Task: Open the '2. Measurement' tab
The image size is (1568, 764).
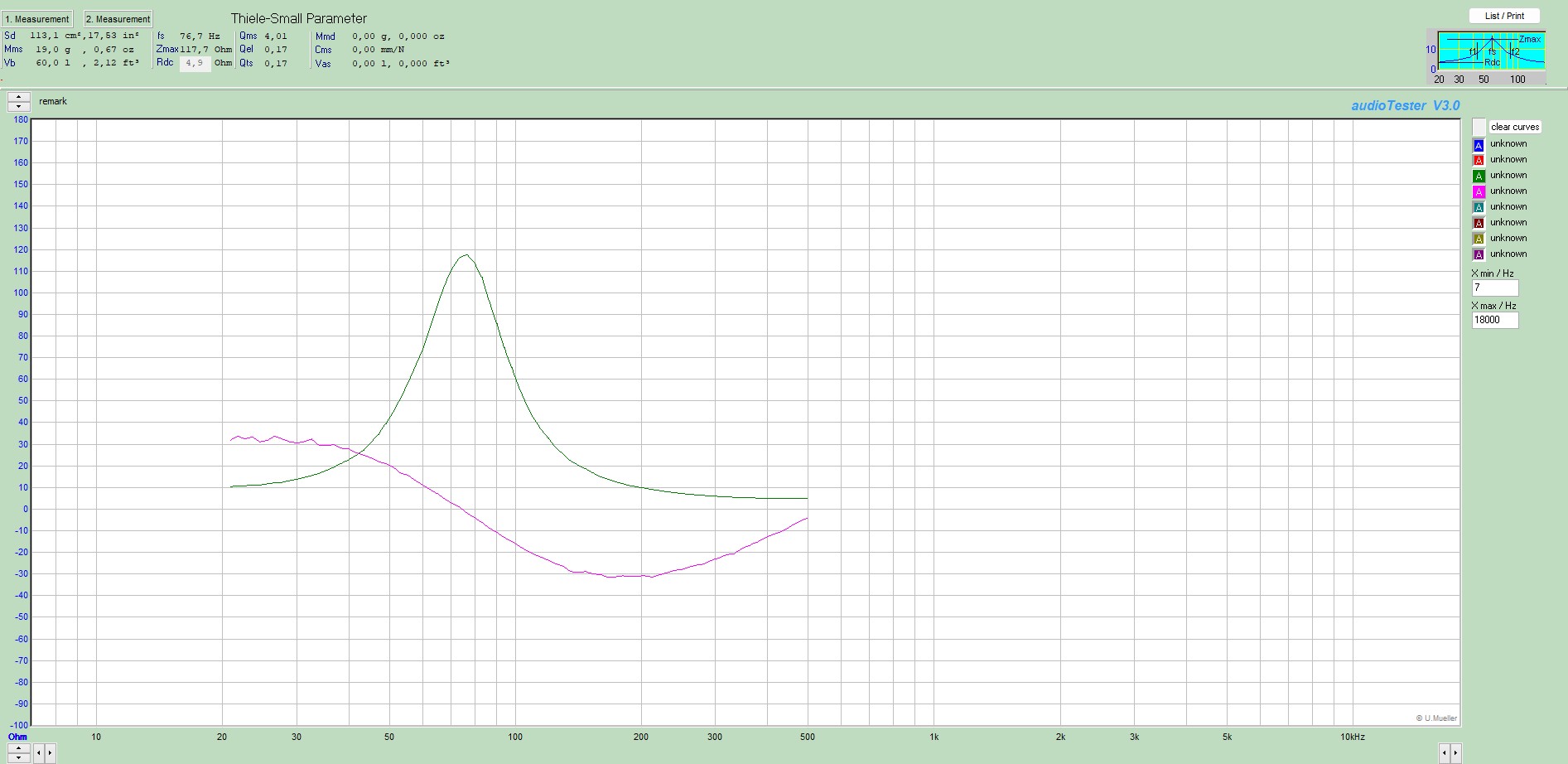Action: [118, 19]
